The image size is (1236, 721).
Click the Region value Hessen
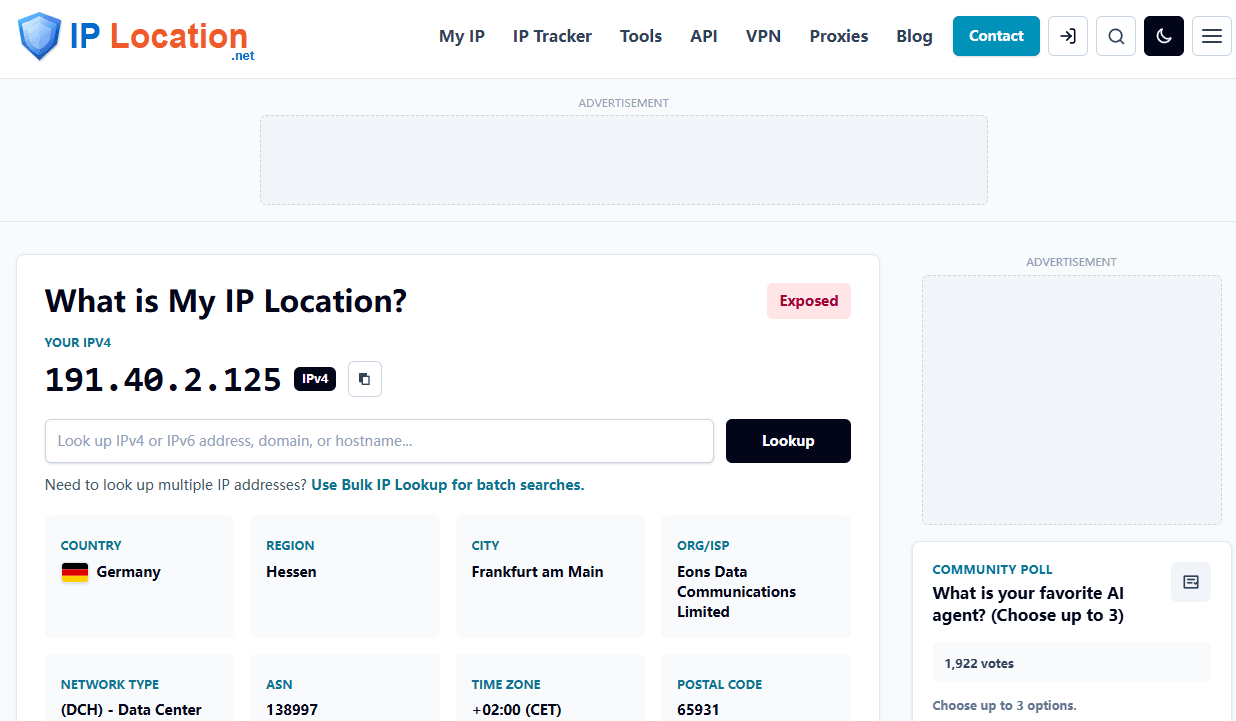tap(291, 572)
